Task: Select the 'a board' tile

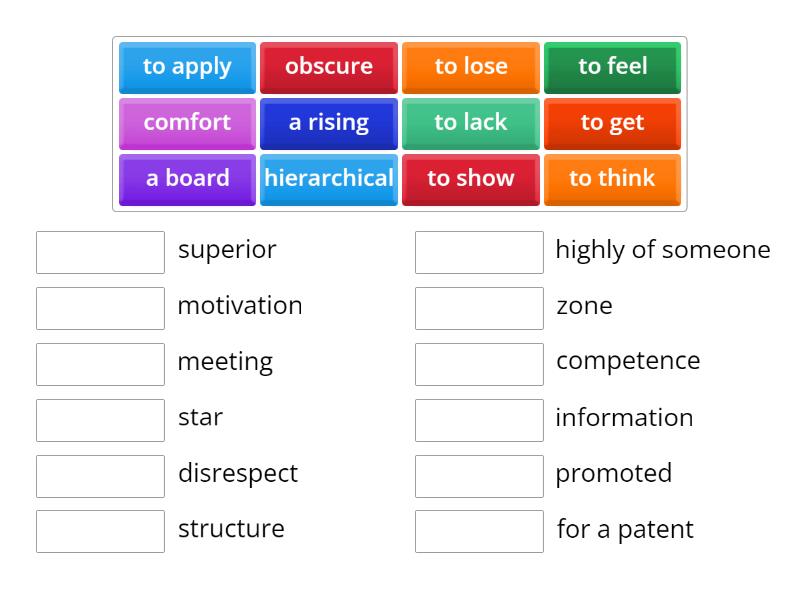Action: tap(187, 179)
